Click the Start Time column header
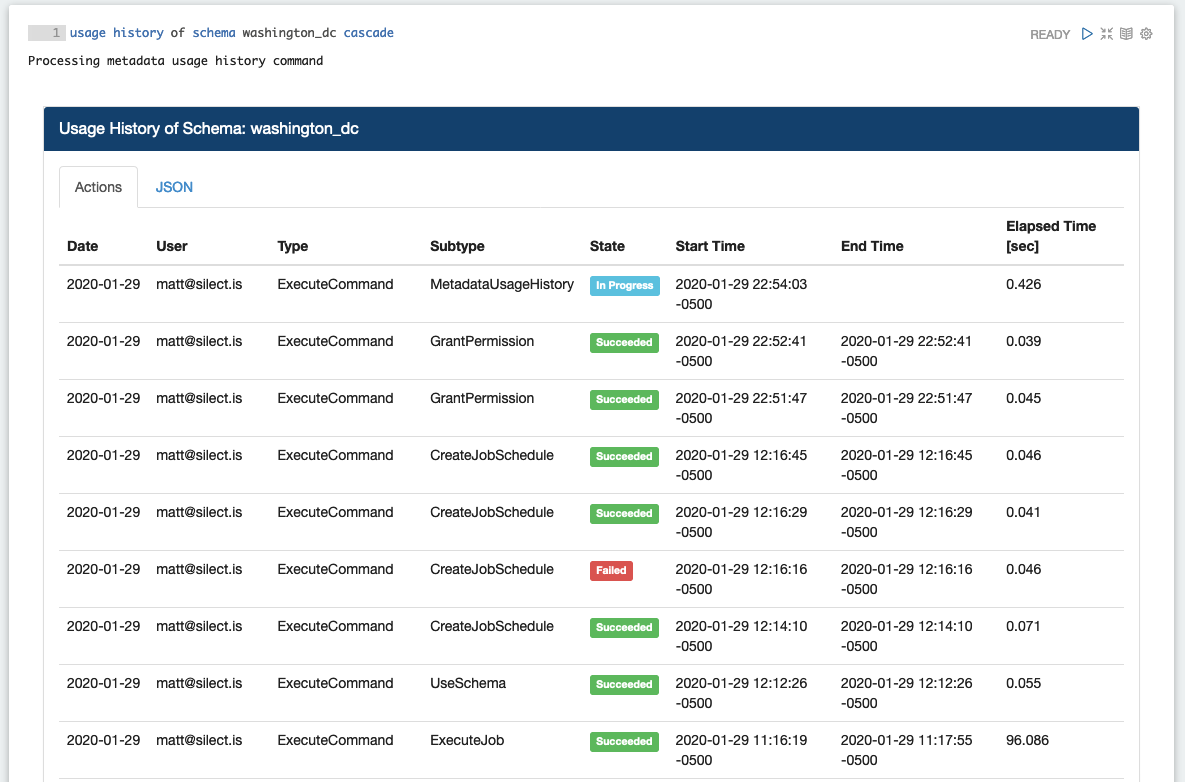The height and width of the screenshot is (782, 1185). pyautogui.click(x=710, y=246)
